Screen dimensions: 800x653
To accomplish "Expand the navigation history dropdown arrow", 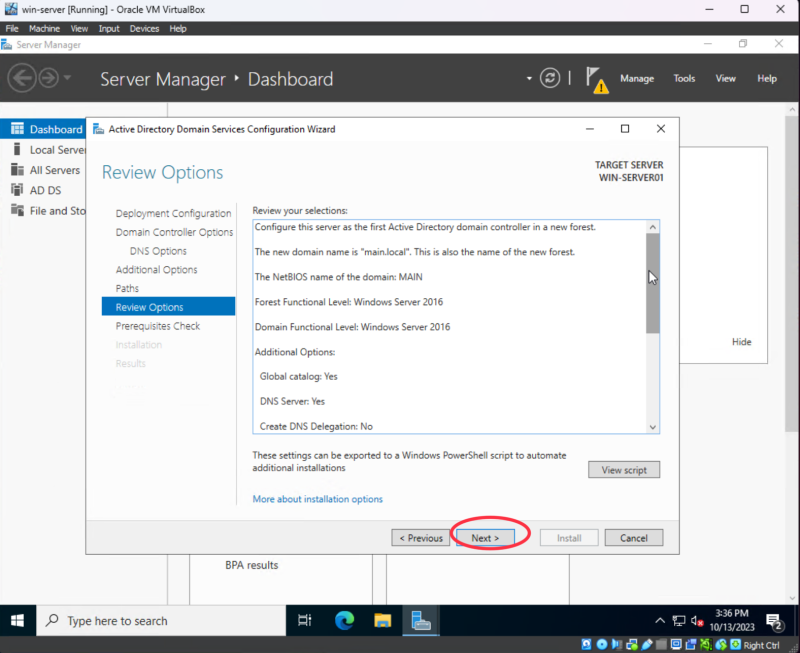I will (x=67, y=78).
